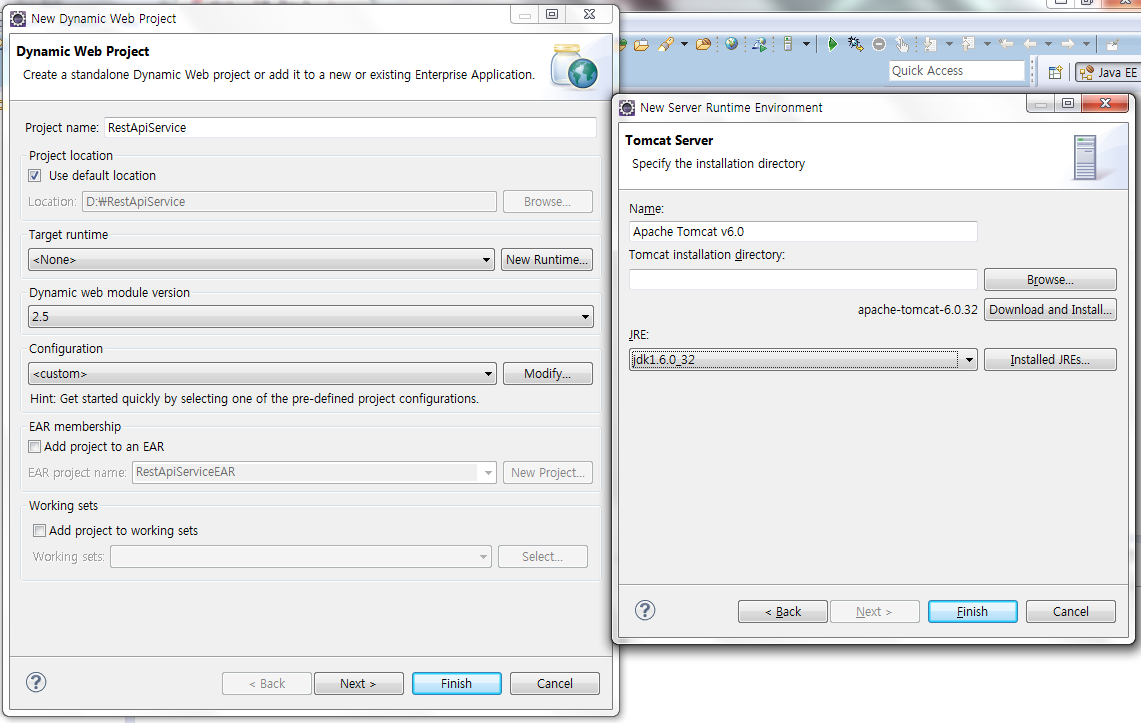Open help in Dynamic Web Project dialog
The width and height of the screenshot is (1141, 723).
(x=36, y=683)
